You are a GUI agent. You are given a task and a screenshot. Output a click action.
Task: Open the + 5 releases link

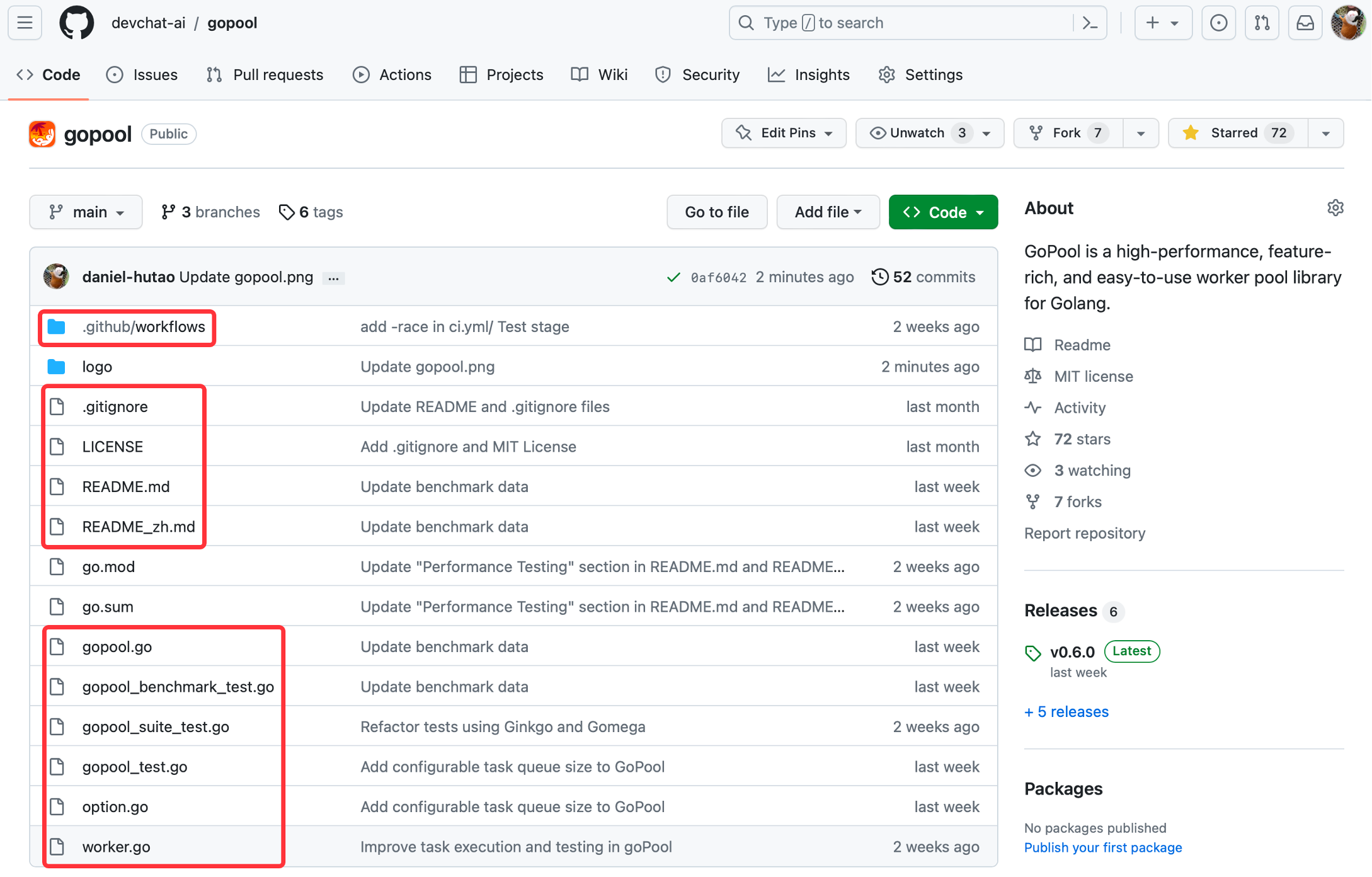tap(1066, 712)
